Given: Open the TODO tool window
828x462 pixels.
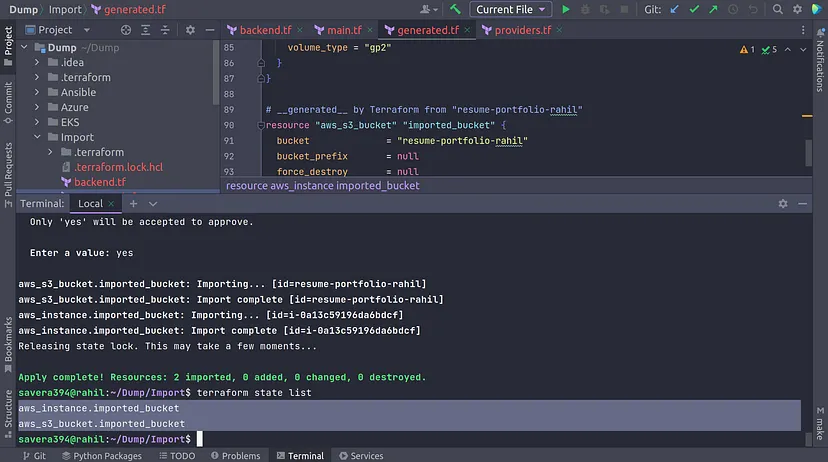Looking at the screenshot, I should click(x=177, y=456).
